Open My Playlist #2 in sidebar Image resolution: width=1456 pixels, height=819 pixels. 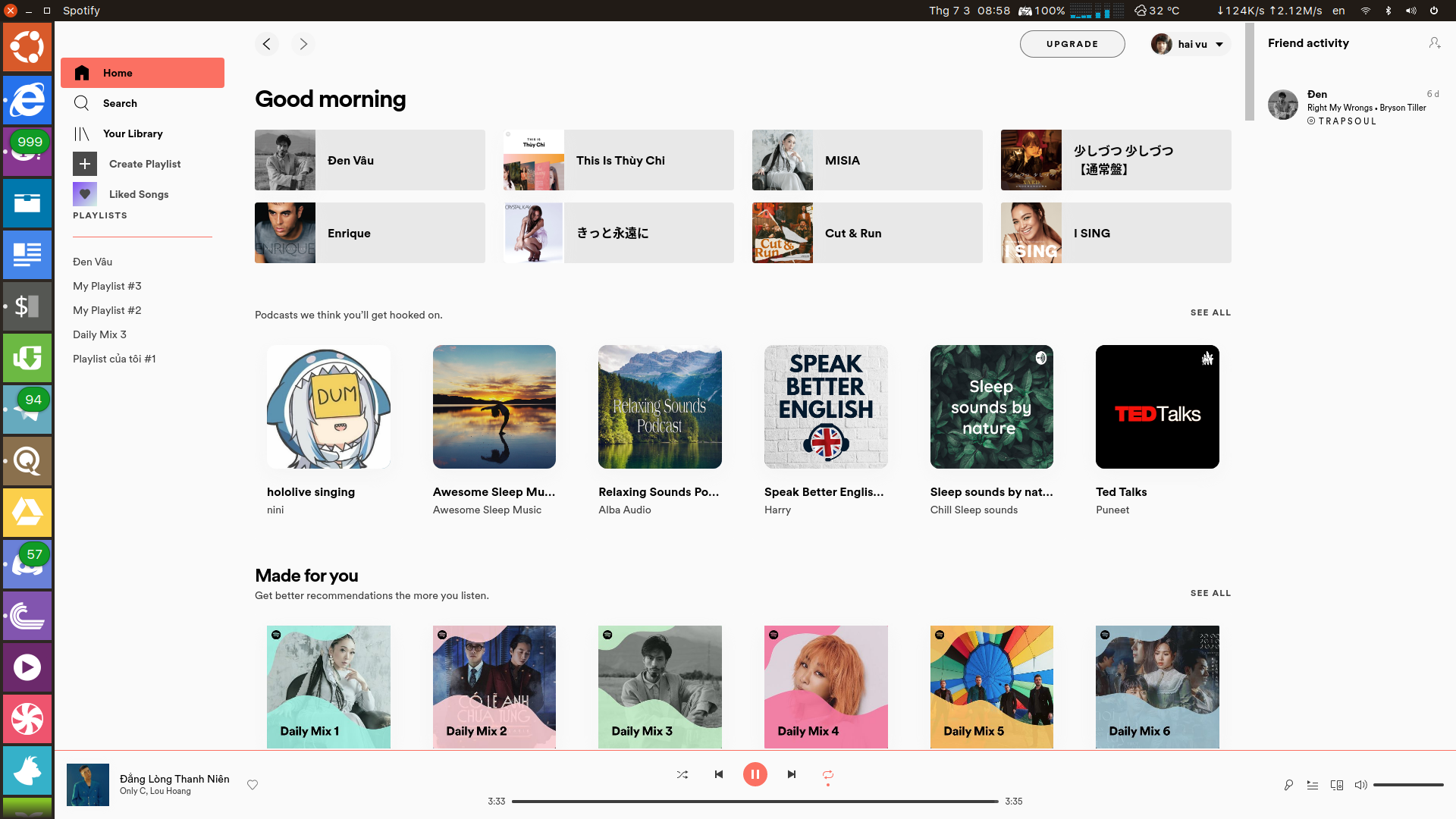[107, 310]
